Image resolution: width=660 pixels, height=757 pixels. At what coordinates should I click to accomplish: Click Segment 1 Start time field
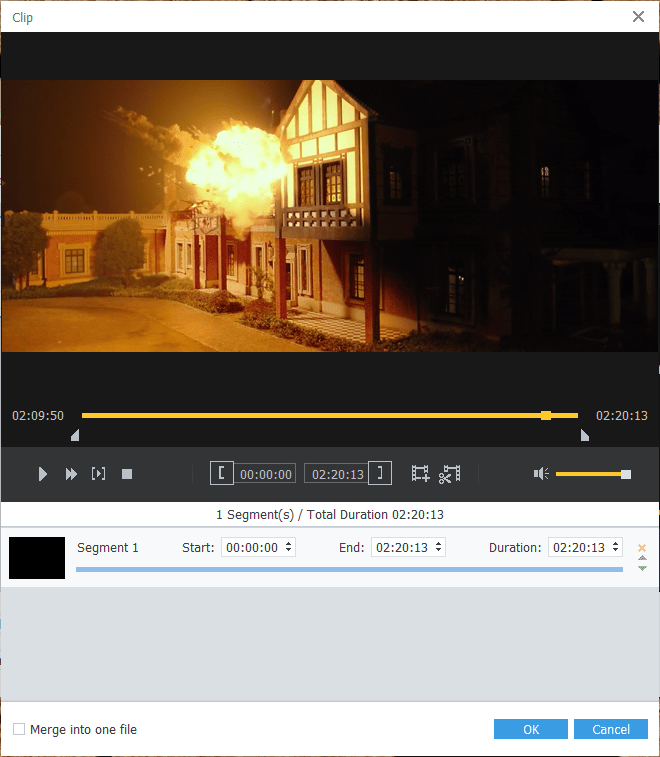coord(258,547)
